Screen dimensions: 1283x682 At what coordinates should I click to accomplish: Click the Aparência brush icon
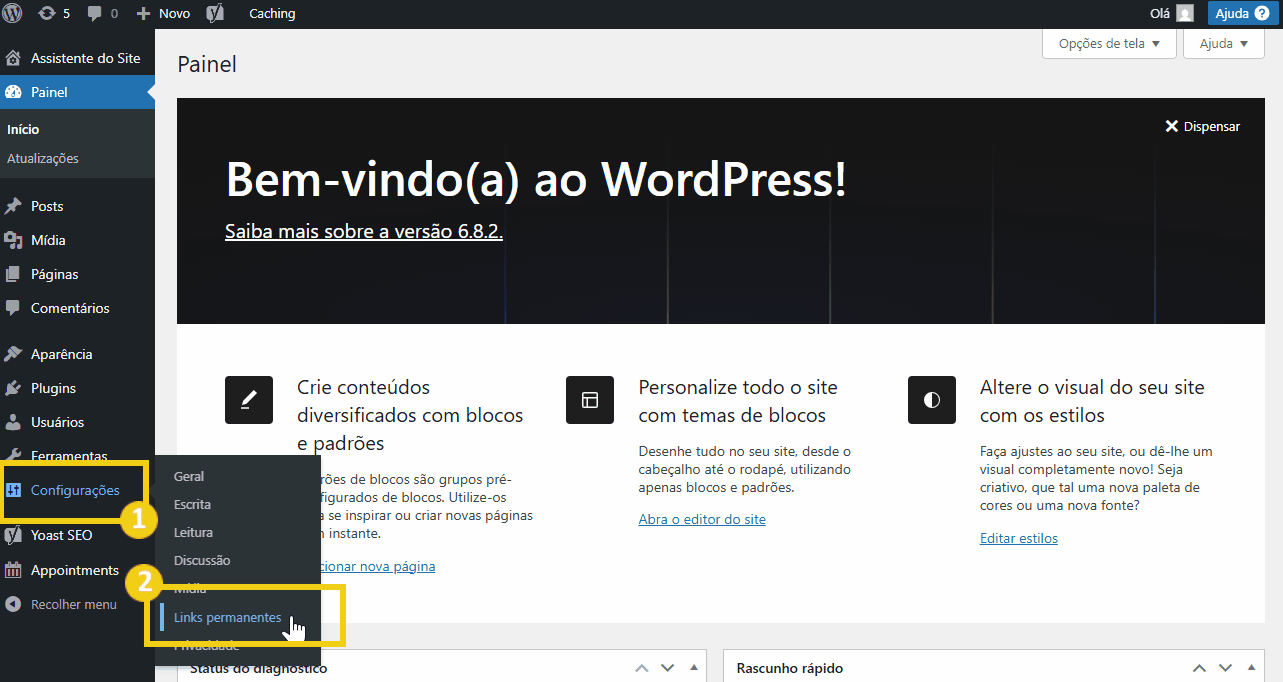click(x=14, y=354)
